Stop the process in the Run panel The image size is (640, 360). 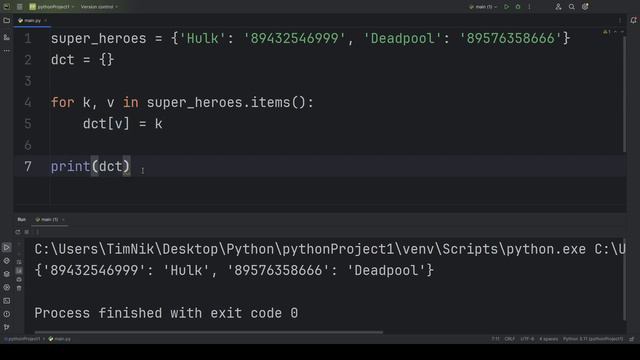tap(27, 232)
